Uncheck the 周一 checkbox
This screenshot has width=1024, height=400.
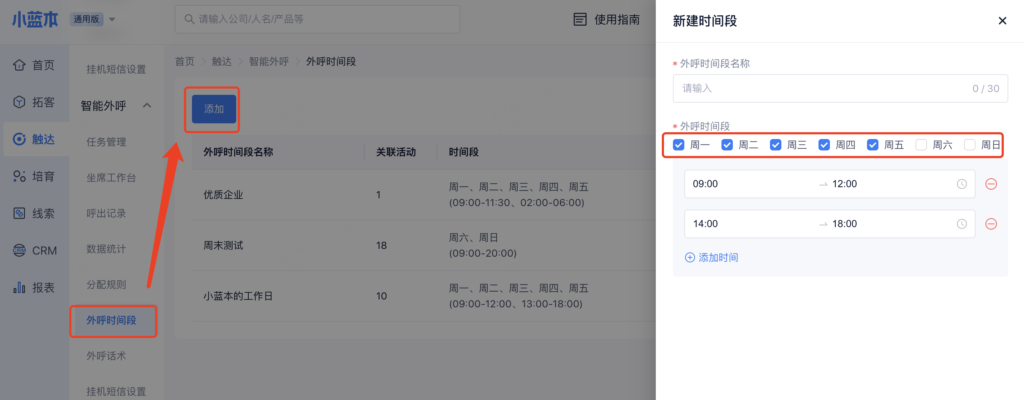click(679, 145)
